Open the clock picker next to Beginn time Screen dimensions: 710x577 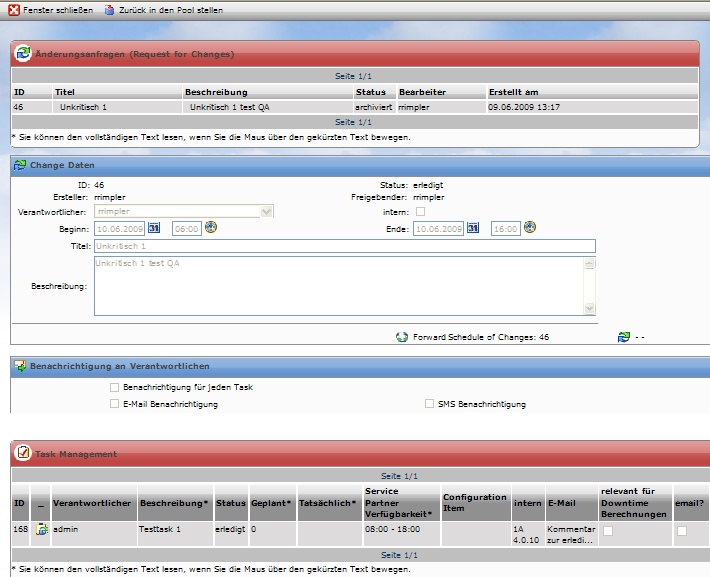pyautogui.click(x=211, y=228)
